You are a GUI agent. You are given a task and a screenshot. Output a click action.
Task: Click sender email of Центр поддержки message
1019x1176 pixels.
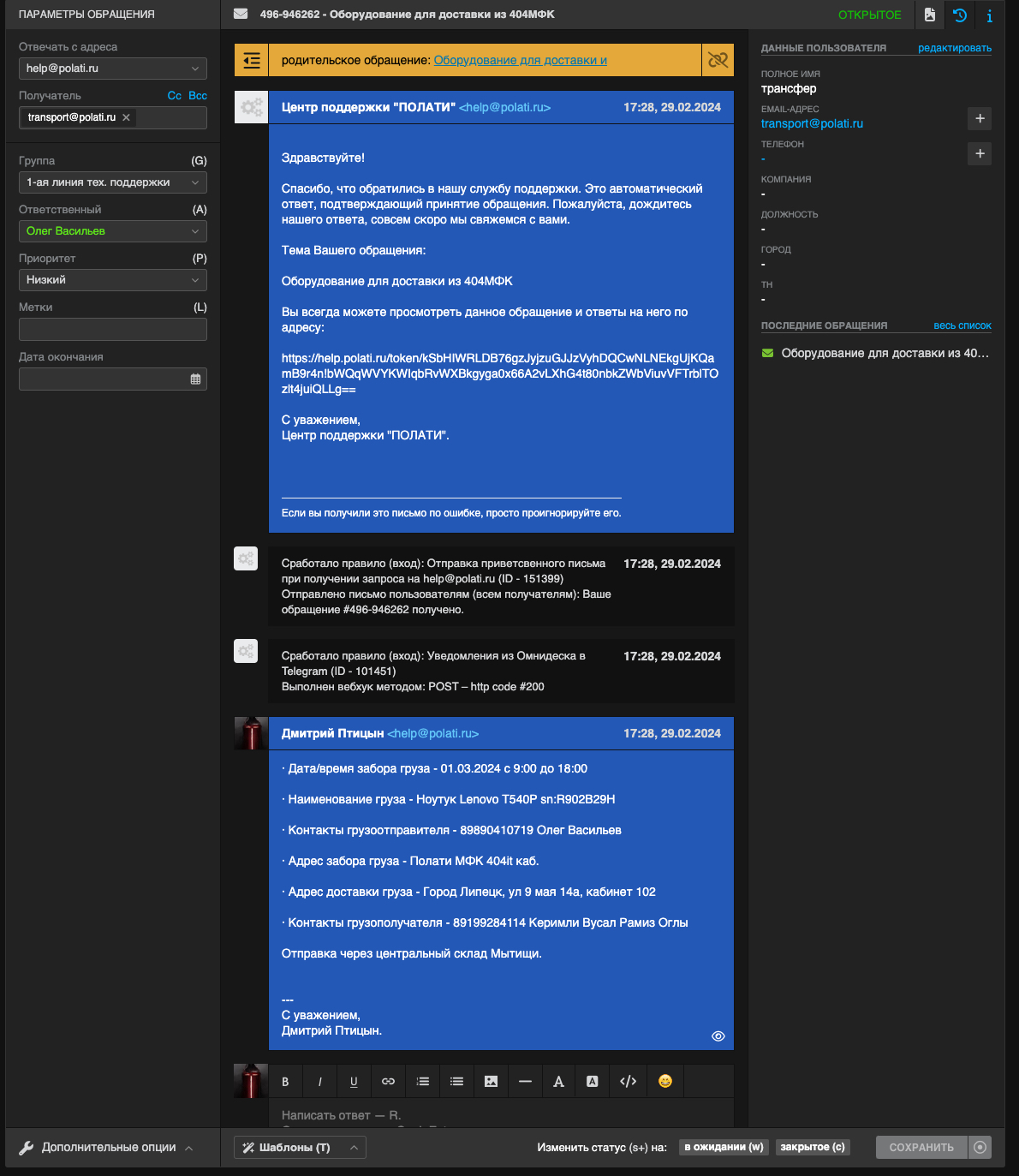(504, 107)
